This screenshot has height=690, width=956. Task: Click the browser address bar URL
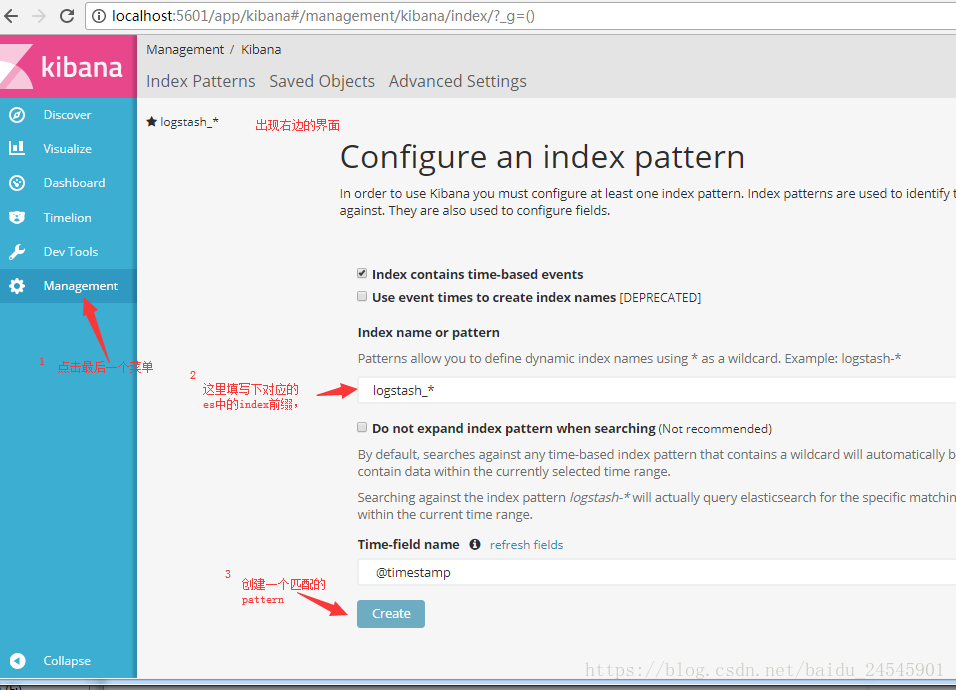click(323, 16)
